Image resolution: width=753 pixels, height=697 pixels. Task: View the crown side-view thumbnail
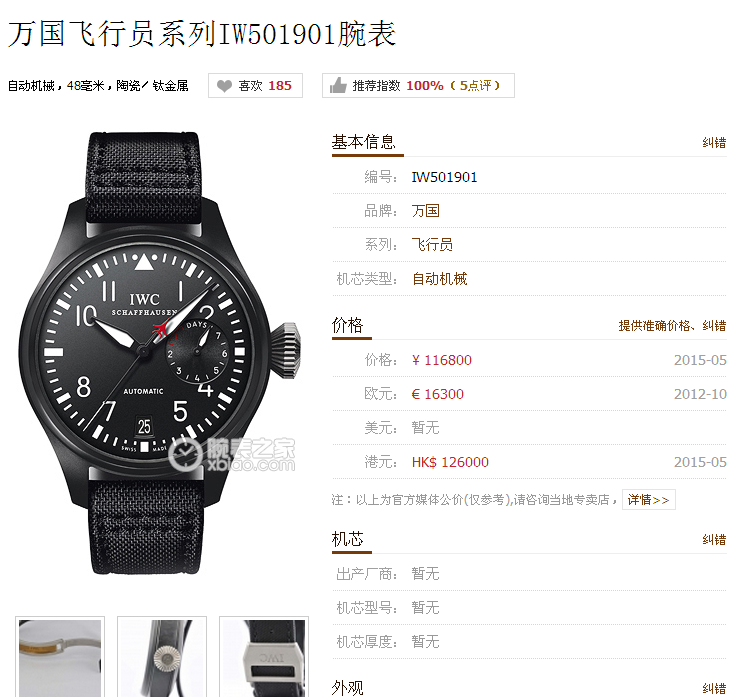(x=162, y=657)
